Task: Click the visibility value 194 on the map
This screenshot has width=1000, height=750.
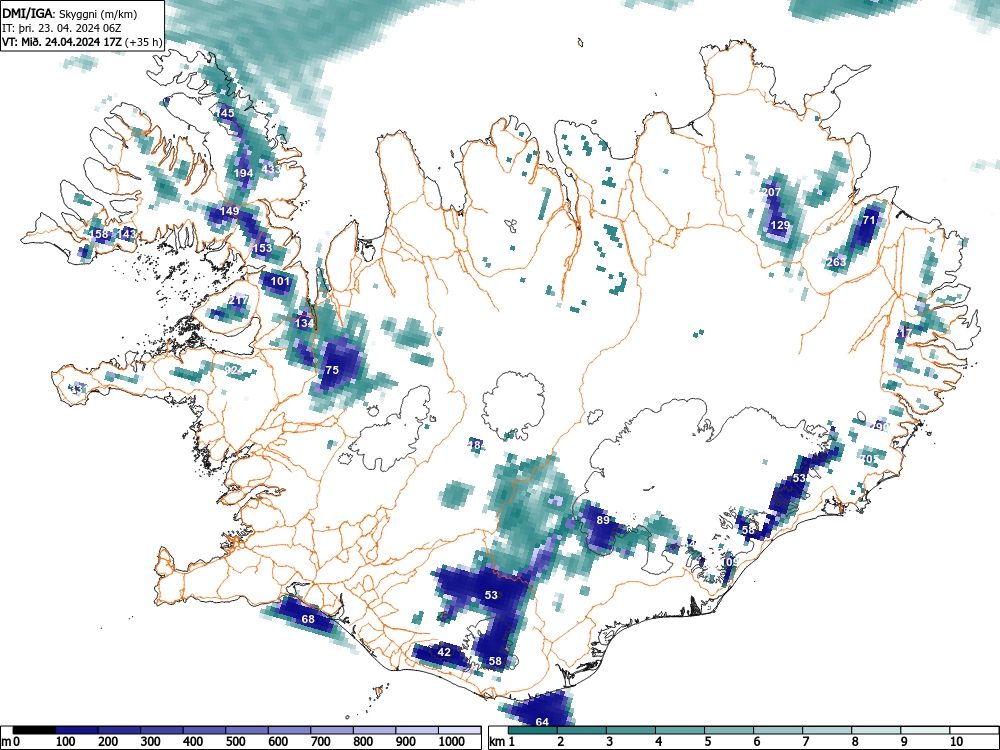Action: pos(244,173)
